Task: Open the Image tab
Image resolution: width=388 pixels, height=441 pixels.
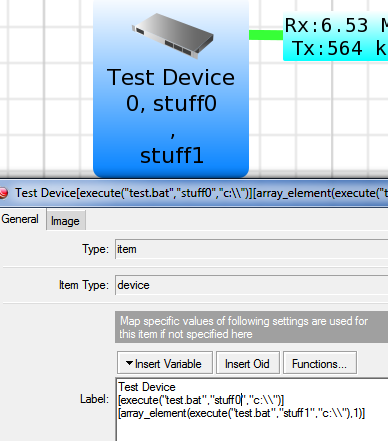Action: click(65, 221)
